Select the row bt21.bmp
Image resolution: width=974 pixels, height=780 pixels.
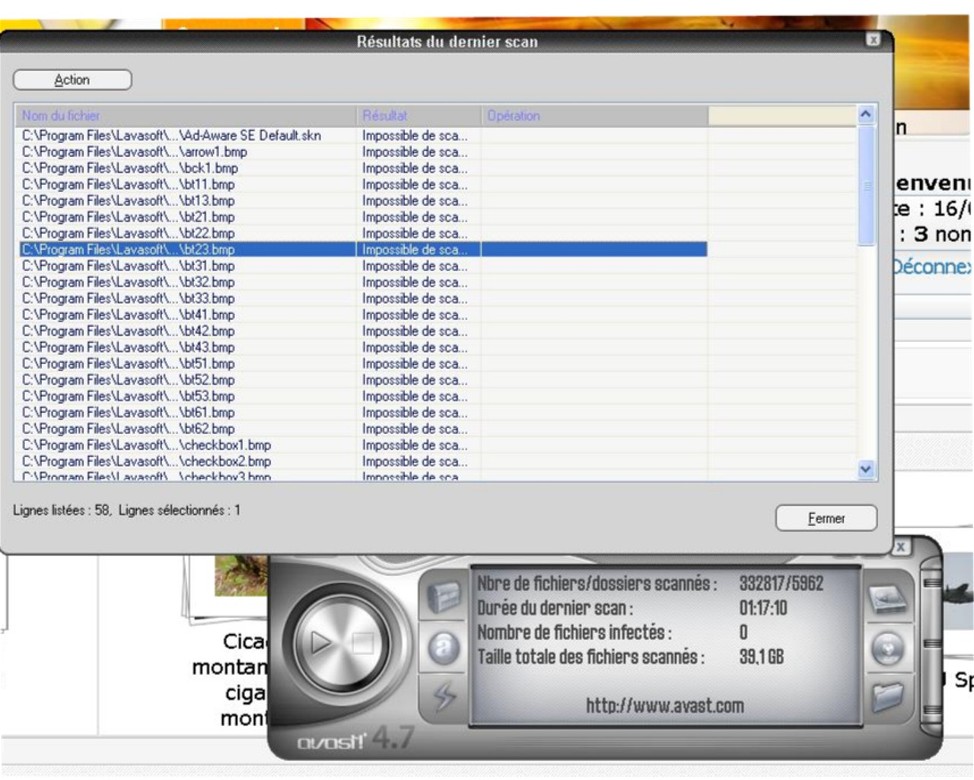point(363,217)
